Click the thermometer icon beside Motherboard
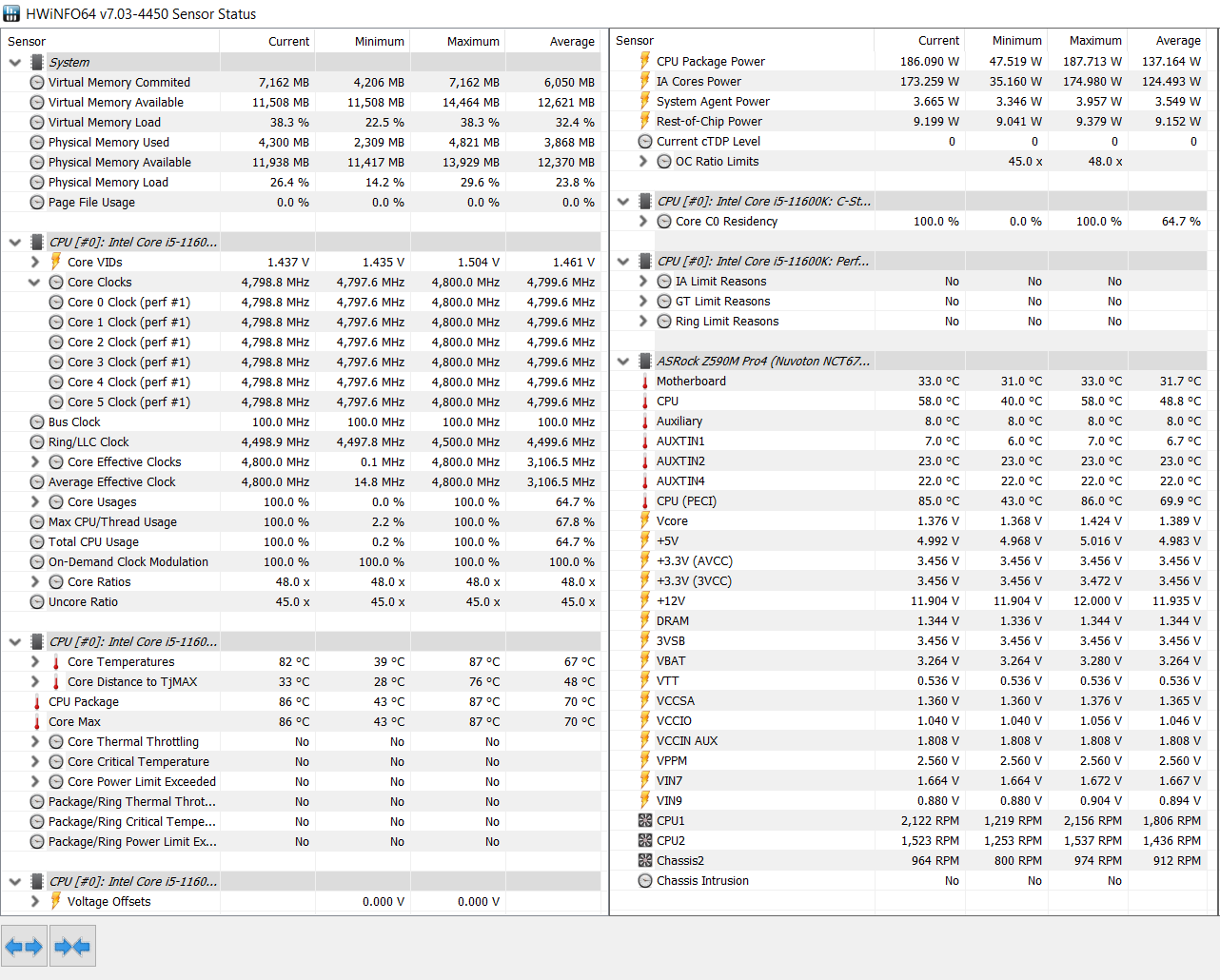This screenshot has width=1220, height=980. (x=645, y=381)
